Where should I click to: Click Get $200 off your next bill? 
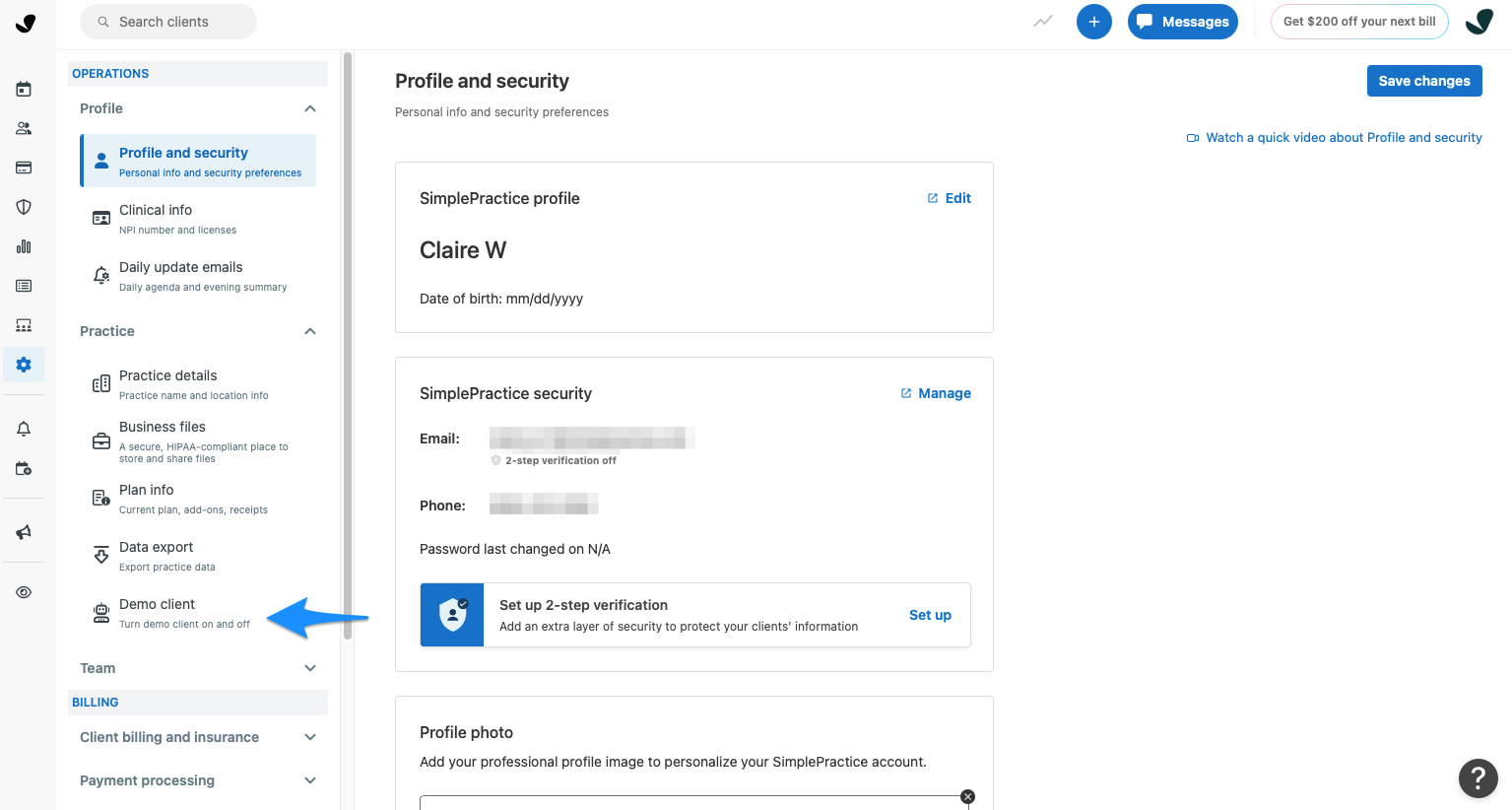tap(1359, 22)
